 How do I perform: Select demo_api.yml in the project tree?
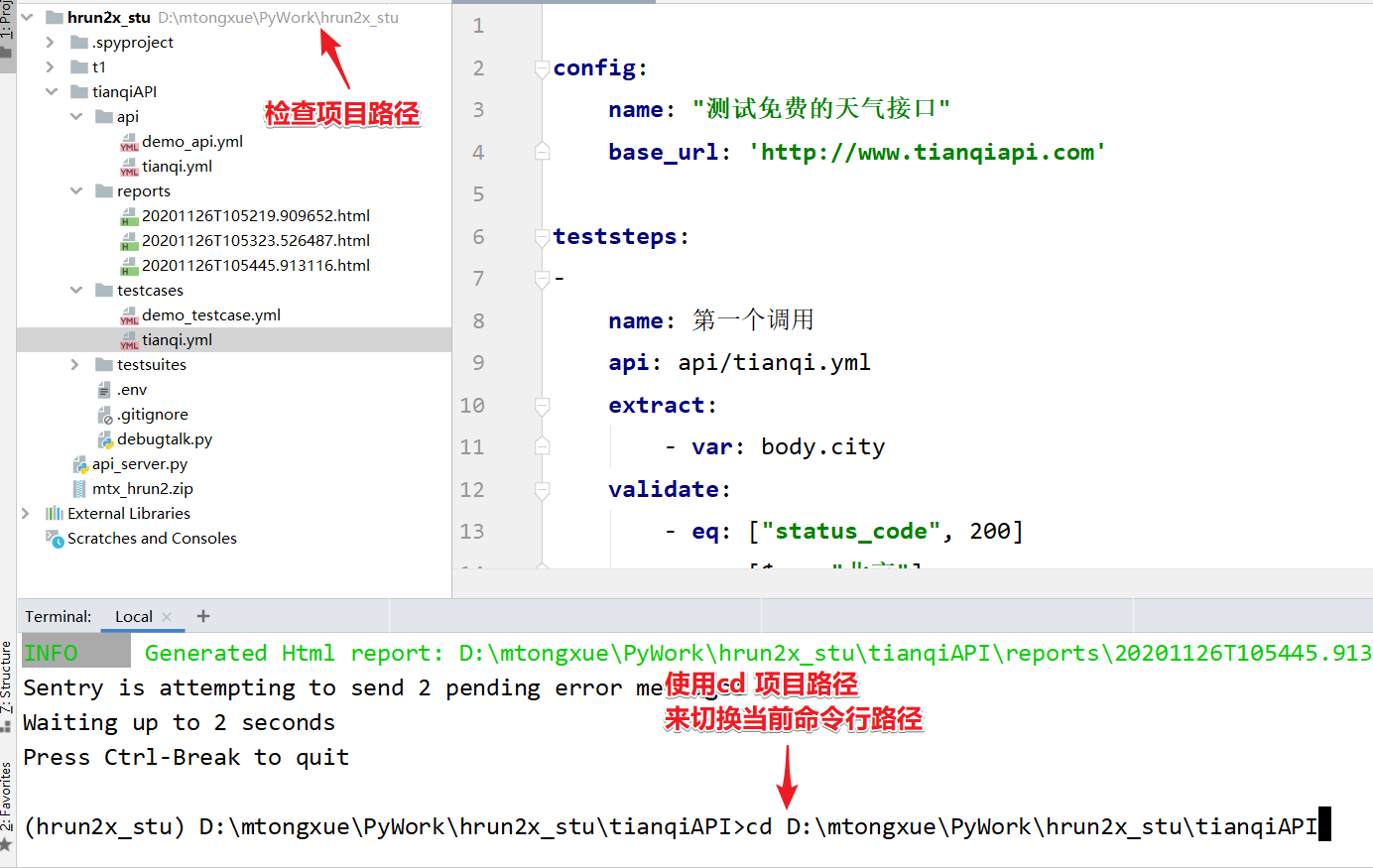click(x=192, y=142)
